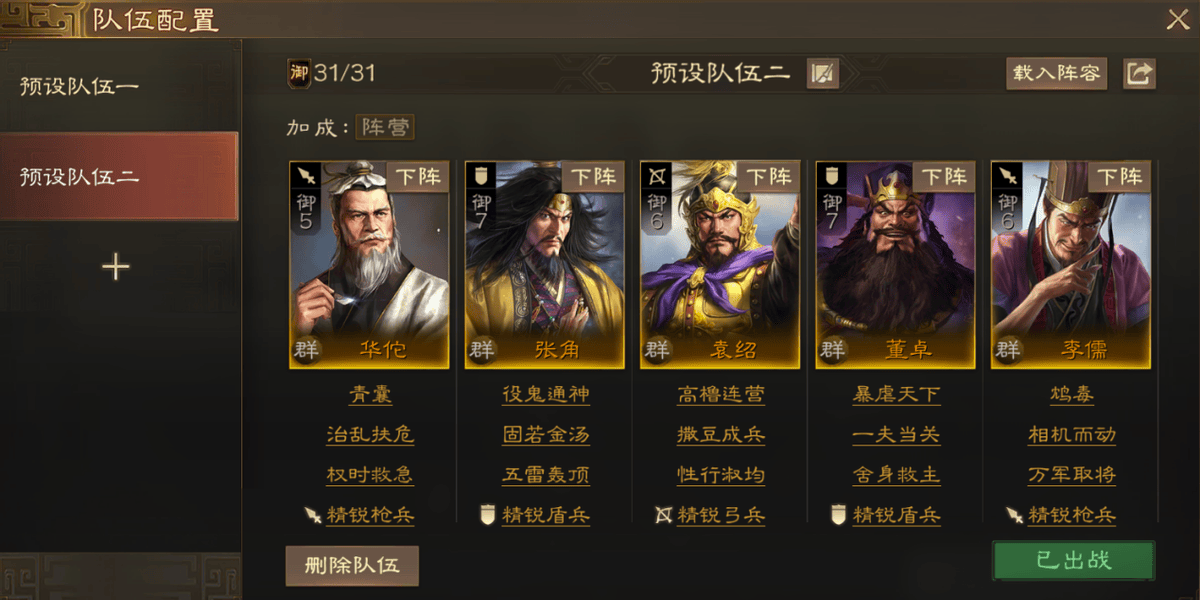Viewport: 1200px width, 600px height.
Task: Open the 青囊 skill link under 华佗
Action: tap(370, 395)
